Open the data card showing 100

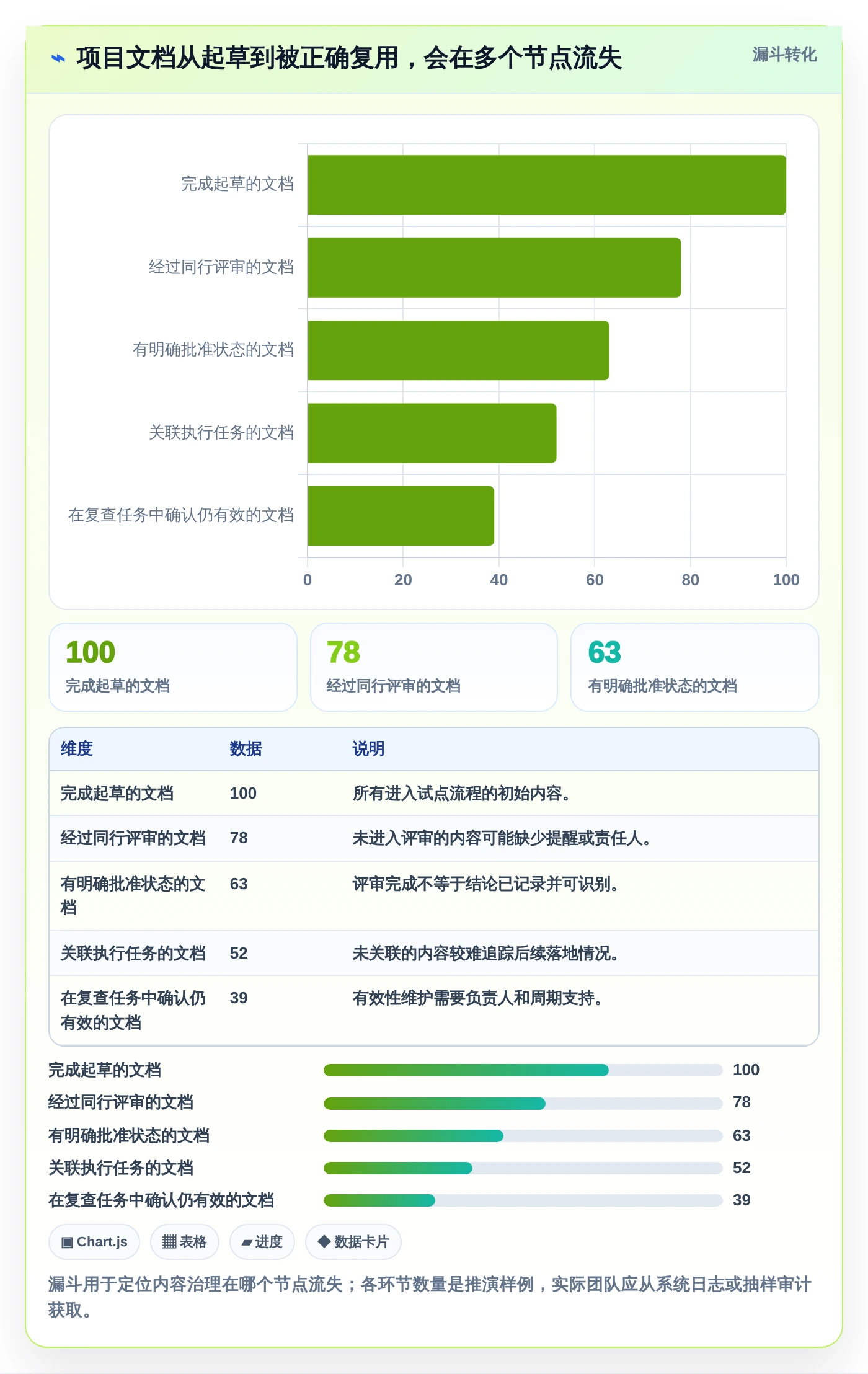click(x=173, y=667)
